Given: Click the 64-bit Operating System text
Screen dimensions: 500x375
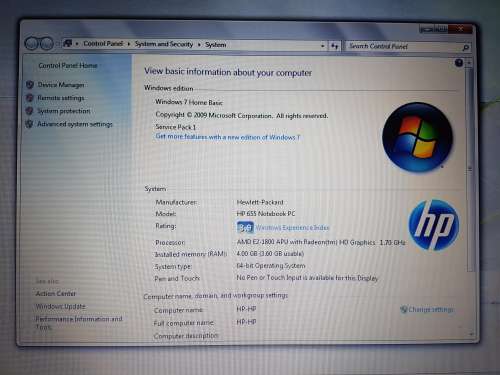Looking at the screenshot, I should [271, 266].
